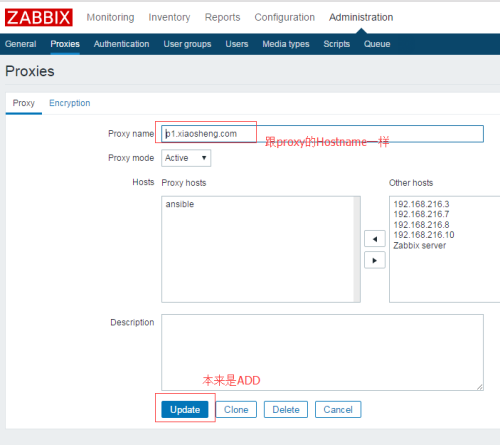Switch to the Proxy tab
This screenshot has height=445, width=500.
[24, 103]
